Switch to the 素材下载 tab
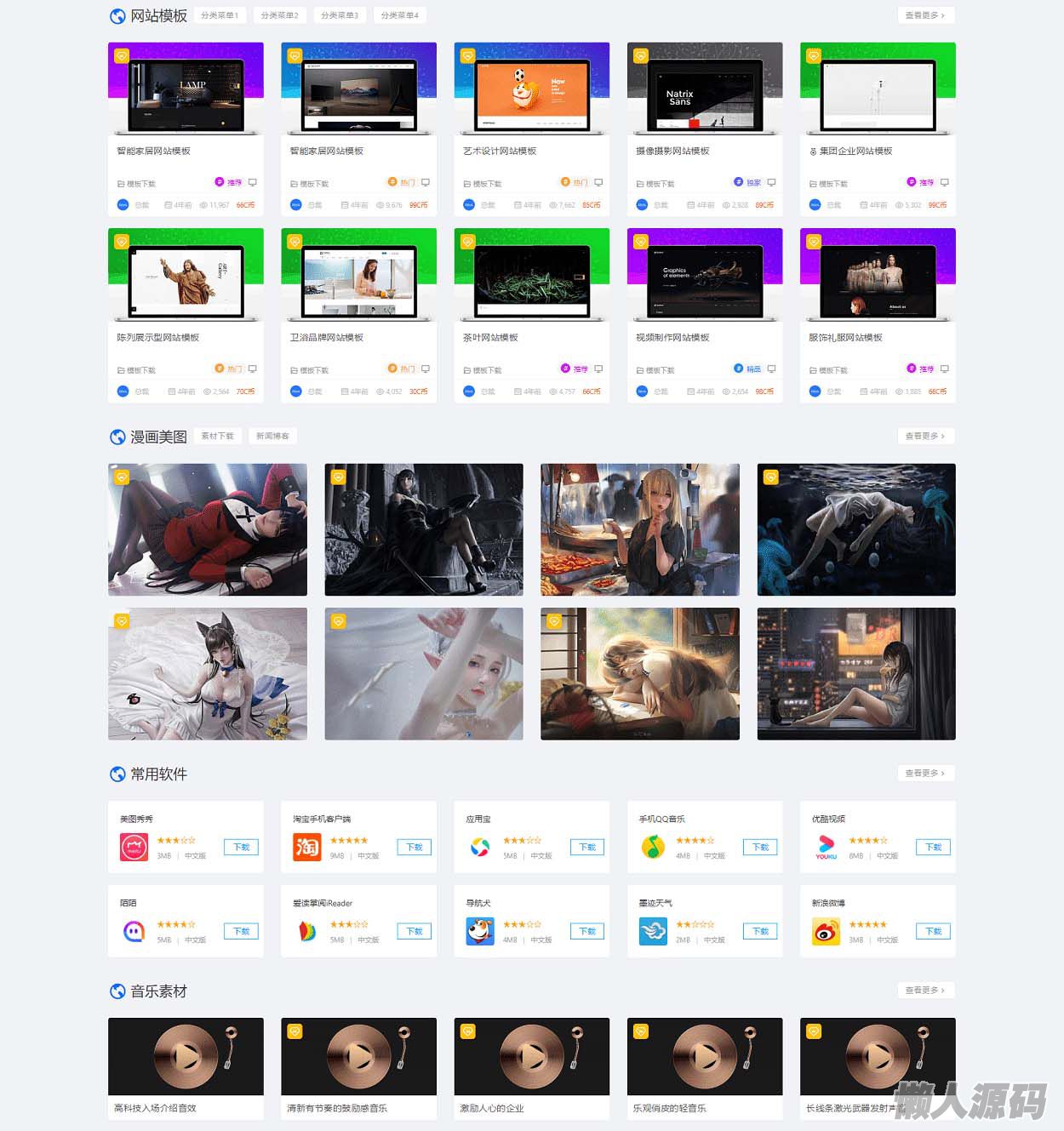Viewport: 1064px width, 1131px height. point(218,436)
